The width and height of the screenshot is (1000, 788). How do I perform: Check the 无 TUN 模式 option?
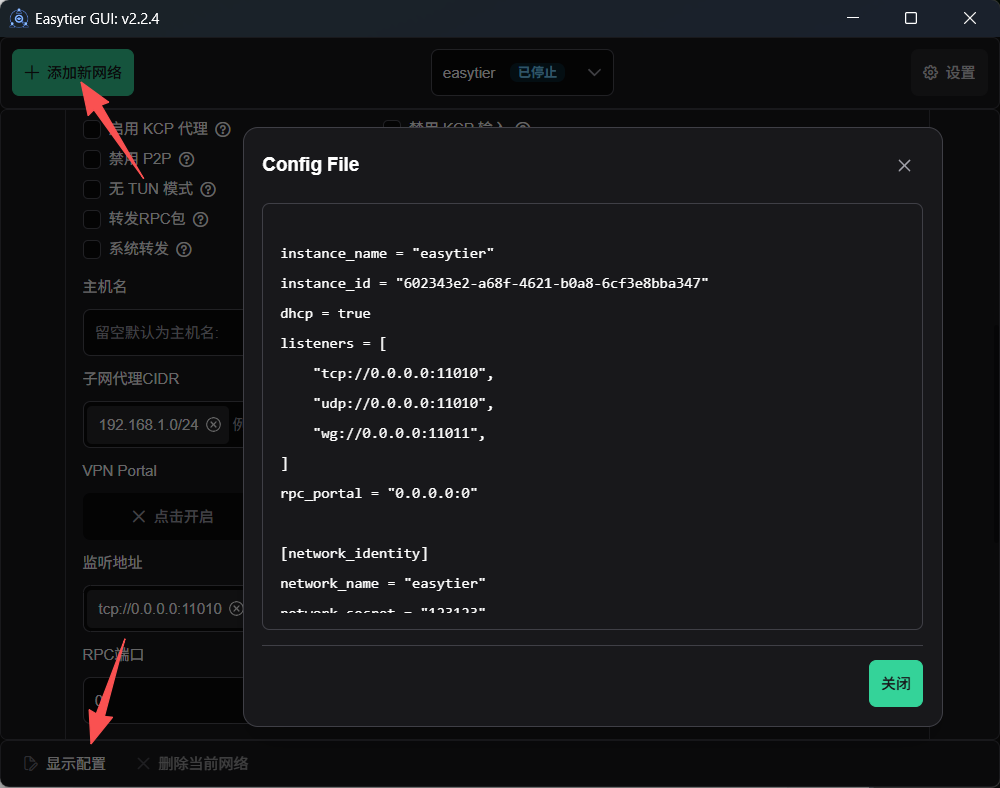click(92, 189)
